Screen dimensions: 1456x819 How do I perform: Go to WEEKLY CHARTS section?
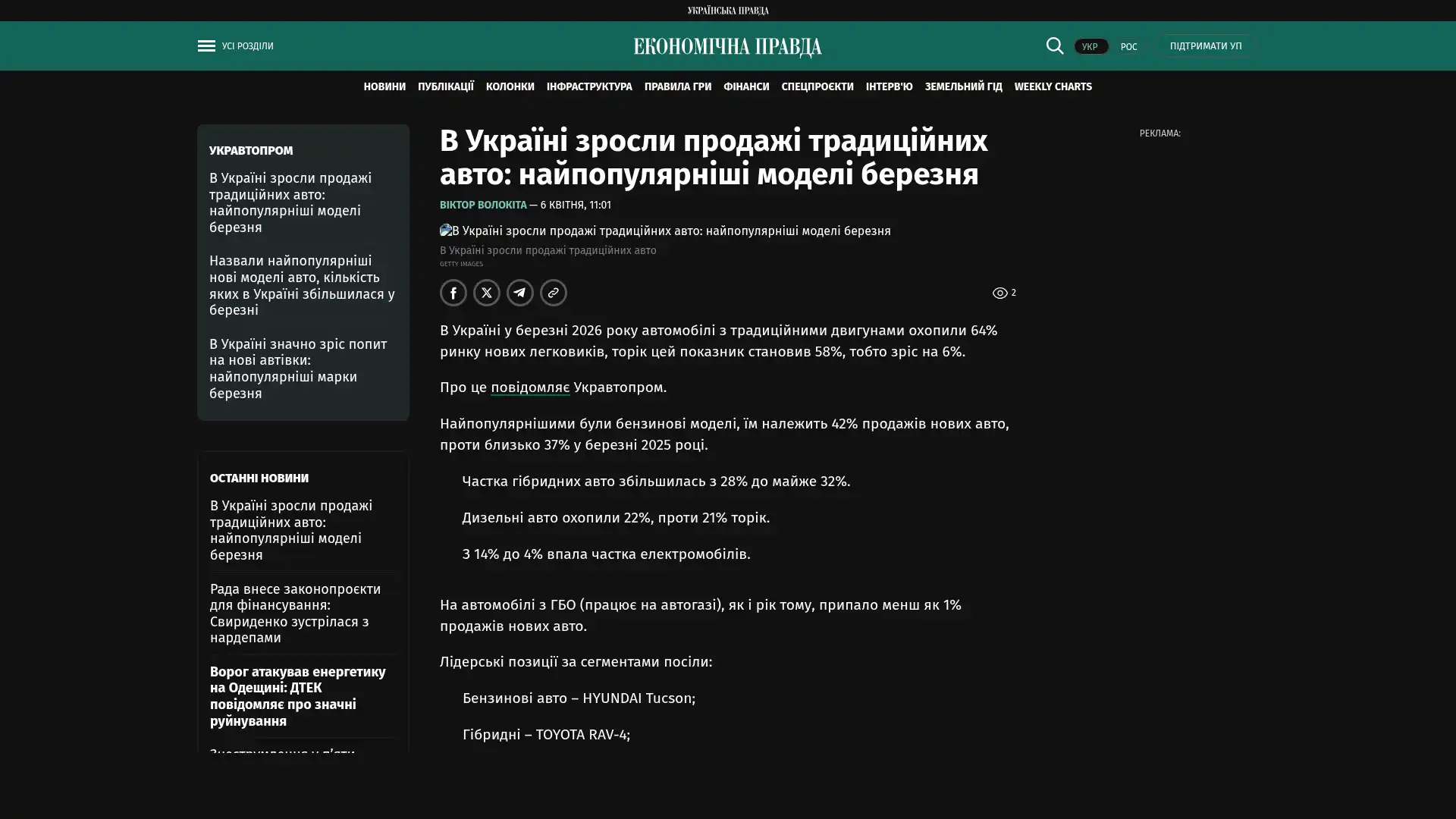pos(1053,86)
